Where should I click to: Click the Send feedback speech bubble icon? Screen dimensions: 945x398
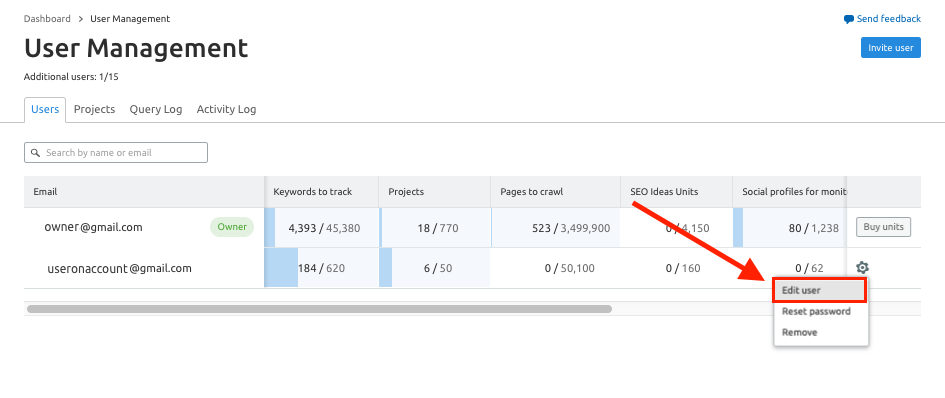click(x=849, y=19)
